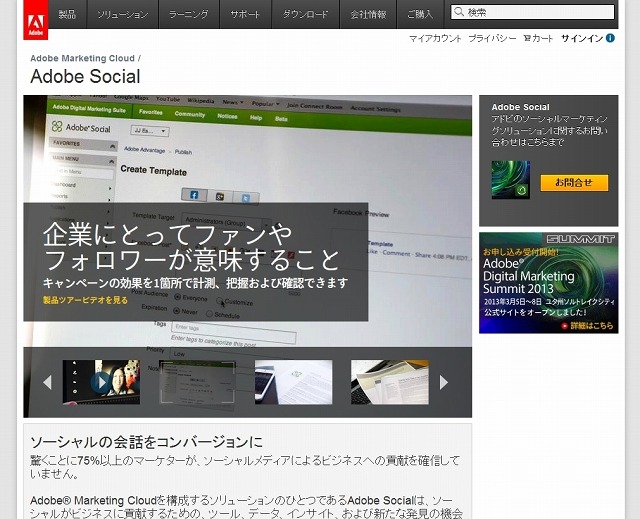Open the ソリューション menu
640x519 pixels.
122,14
